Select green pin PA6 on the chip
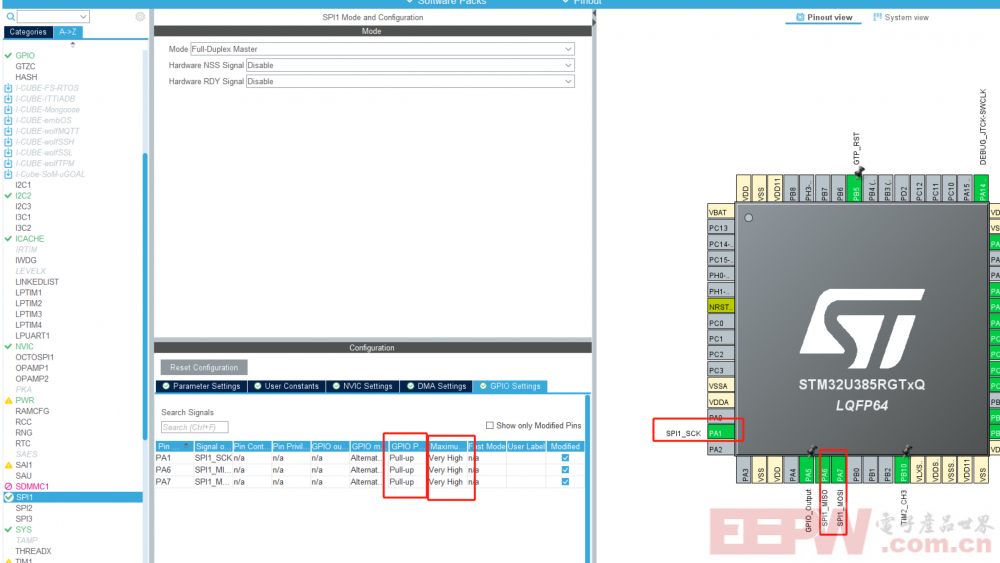 [825, 470]
